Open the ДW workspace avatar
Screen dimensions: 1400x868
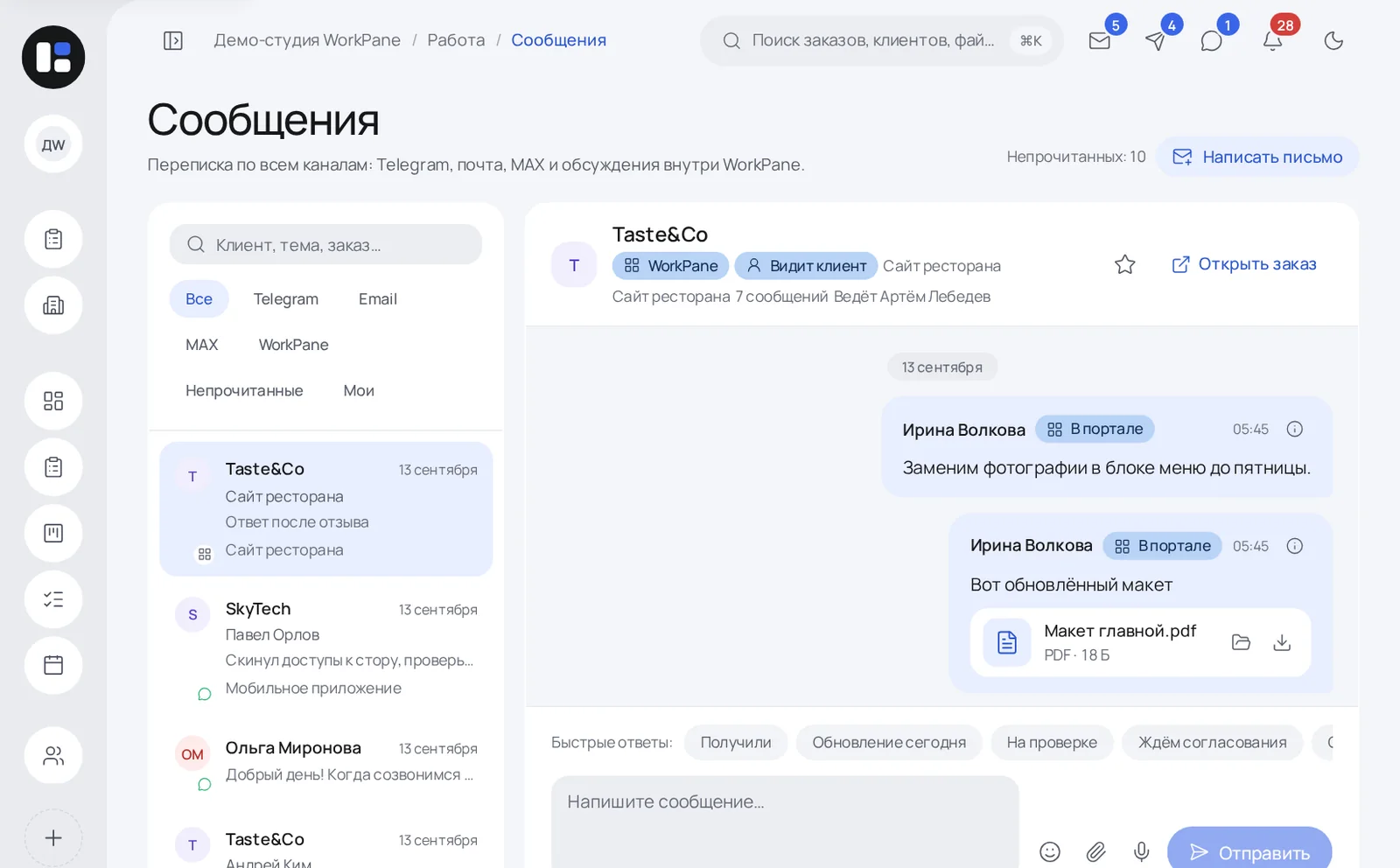[53, 144]
